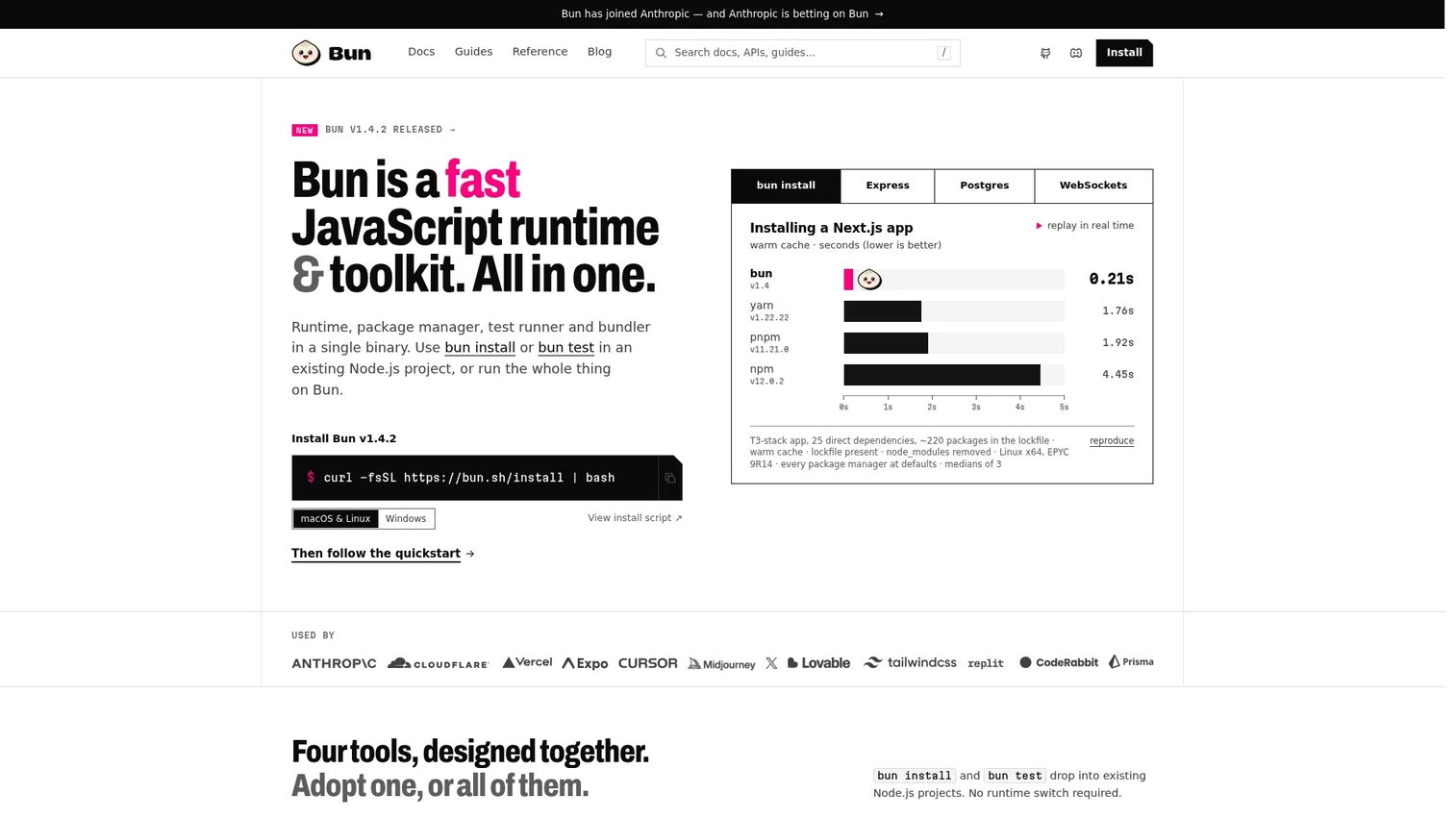Click the Cloudflare logo

click(439, 663)
